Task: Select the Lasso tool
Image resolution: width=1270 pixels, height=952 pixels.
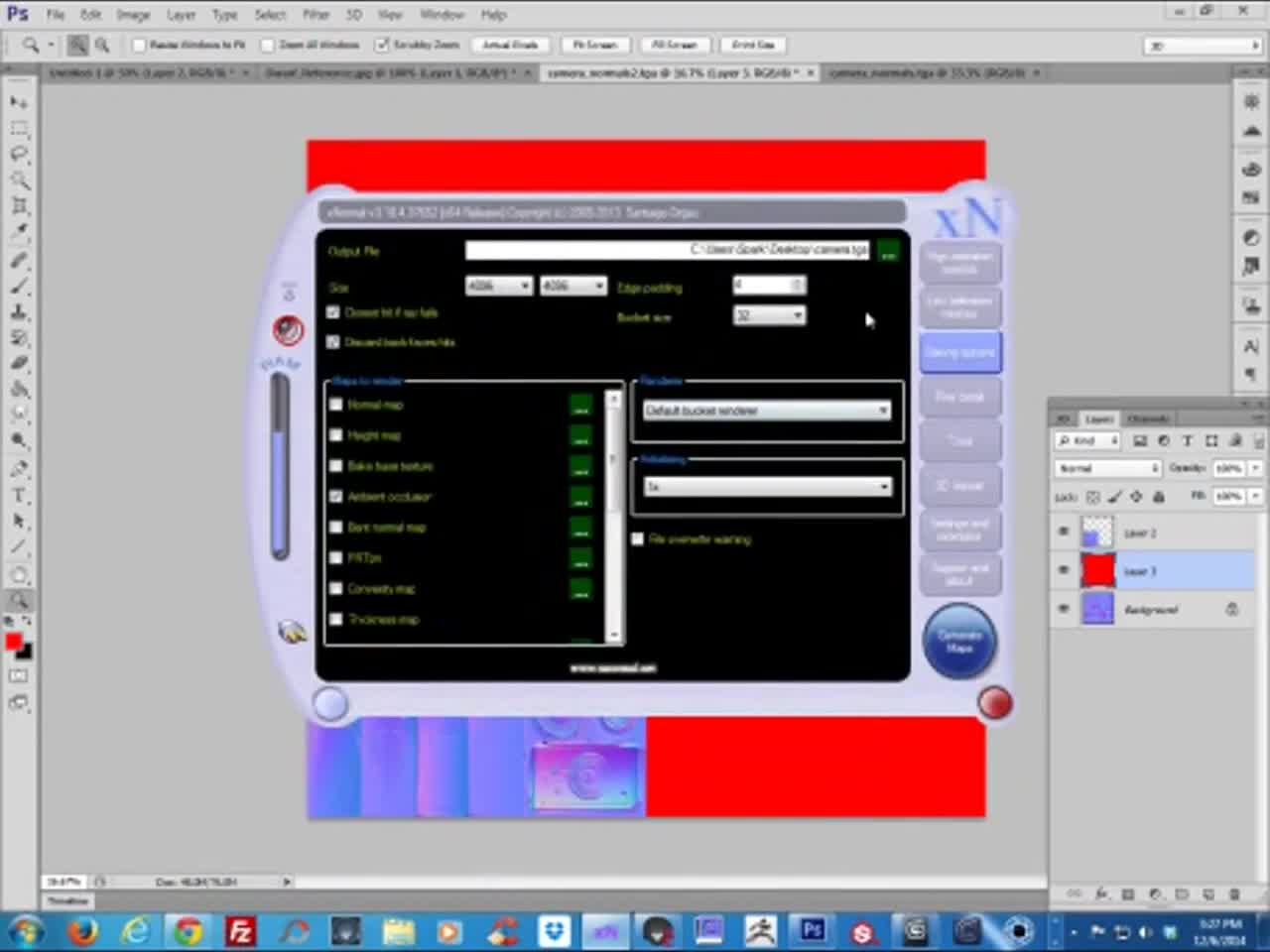Action: pyautogui.click(x=19, y=155)
